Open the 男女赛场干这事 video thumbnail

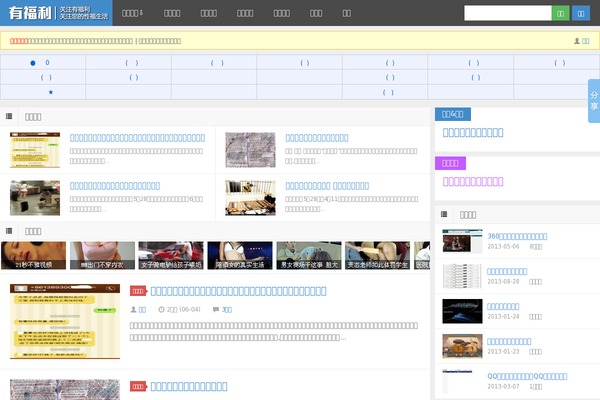click(309, 255)
